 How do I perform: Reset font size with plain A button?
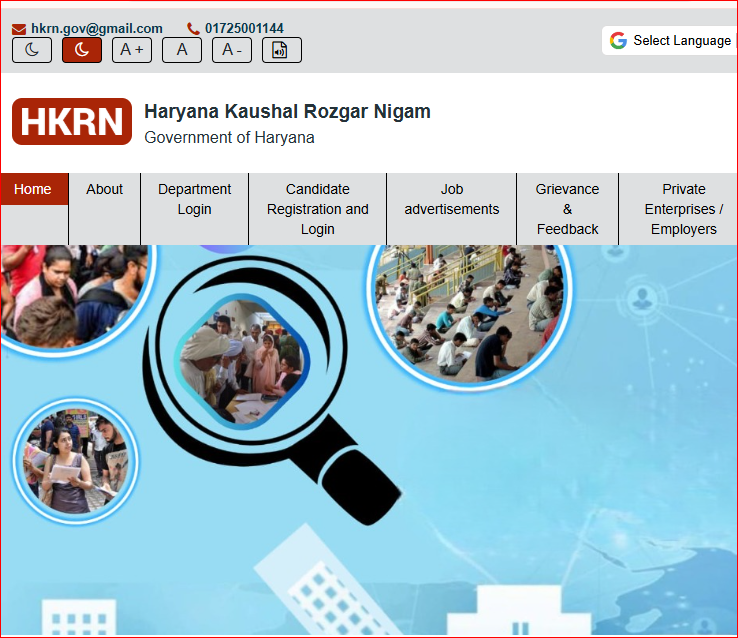182,50
